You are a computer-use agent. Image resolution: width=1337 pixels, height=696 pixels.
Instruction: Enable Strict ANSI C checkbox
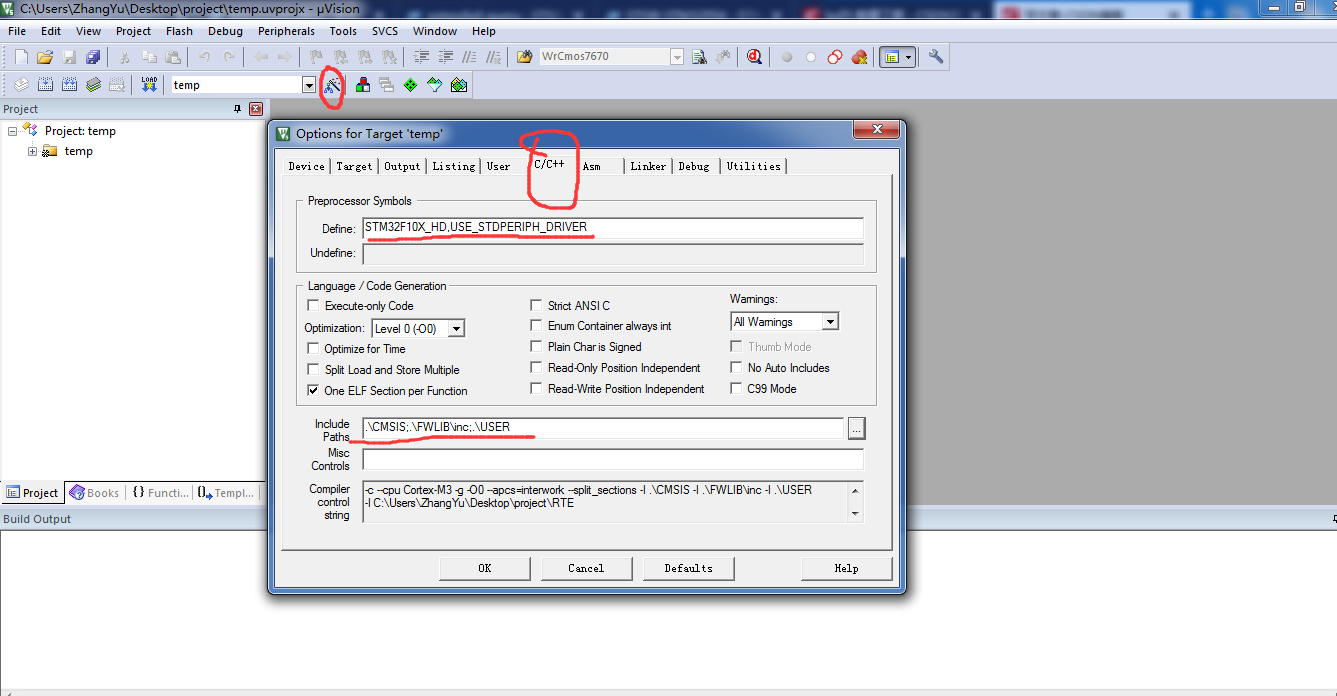coord(537,306)
